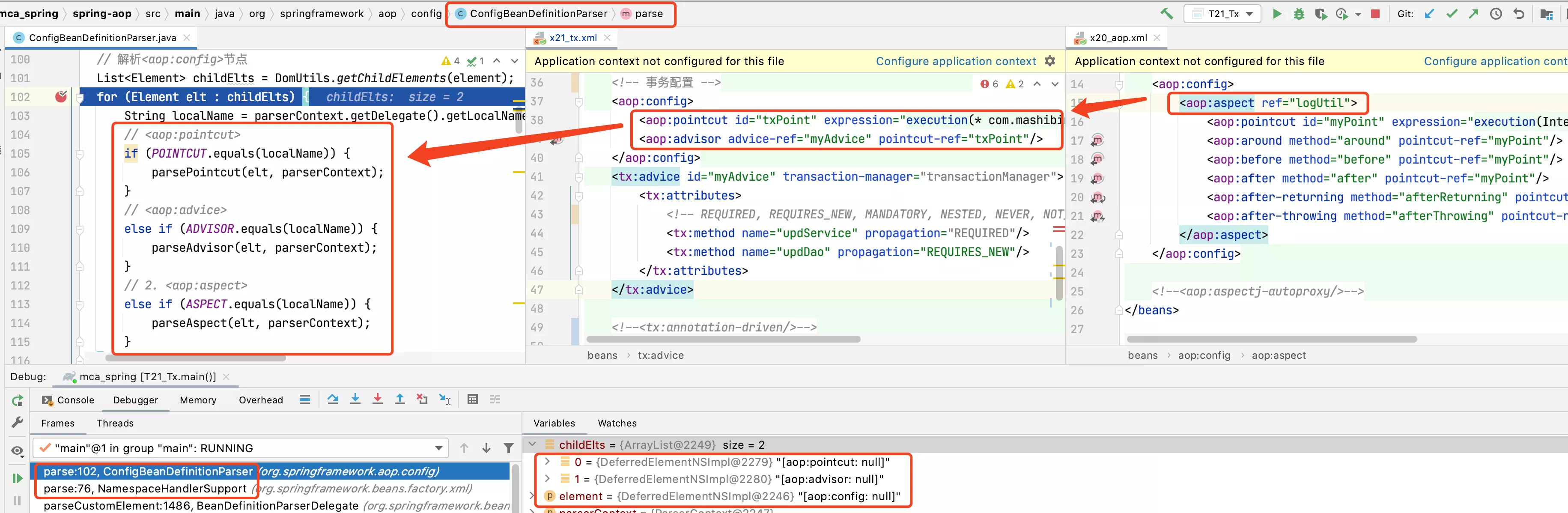This screenshot has height=513, width=1568.
Task: Go to previous highlighted error in Java editor
Action: click(497, 61)
